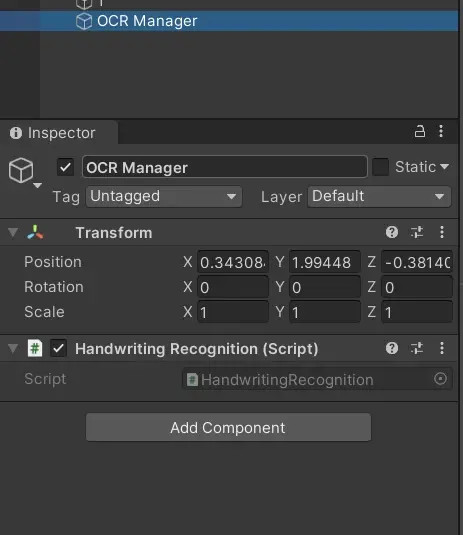Click the Add Component button
Screen dimensions: 463x535
[228, 427]
